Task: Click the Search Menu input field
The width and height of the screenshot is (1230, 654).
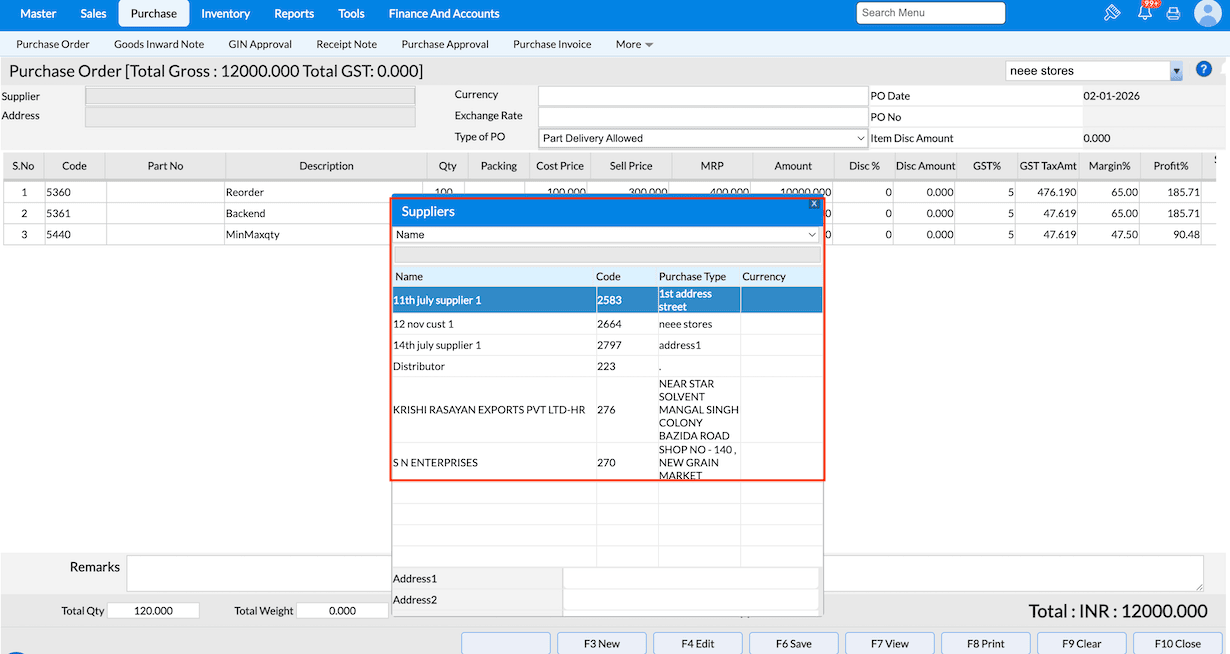Action: point(930,13)
